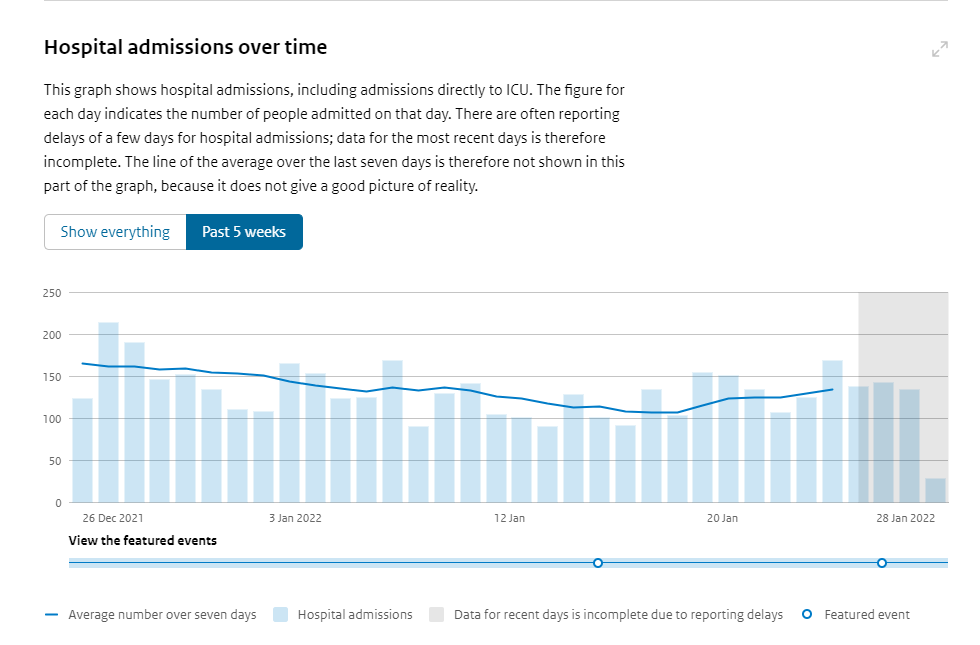The image size is (980, 645).
Task: Click the '20 Jan' axis label
Action: 722,518
